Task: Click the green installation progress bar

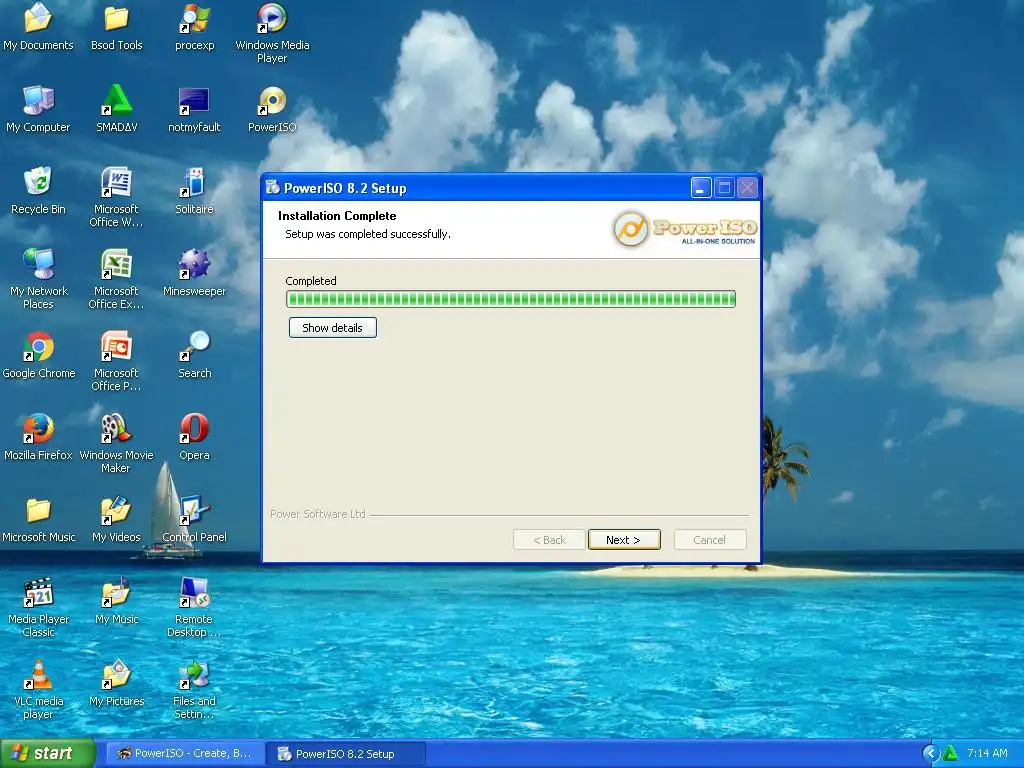Action: pos(511,299)
